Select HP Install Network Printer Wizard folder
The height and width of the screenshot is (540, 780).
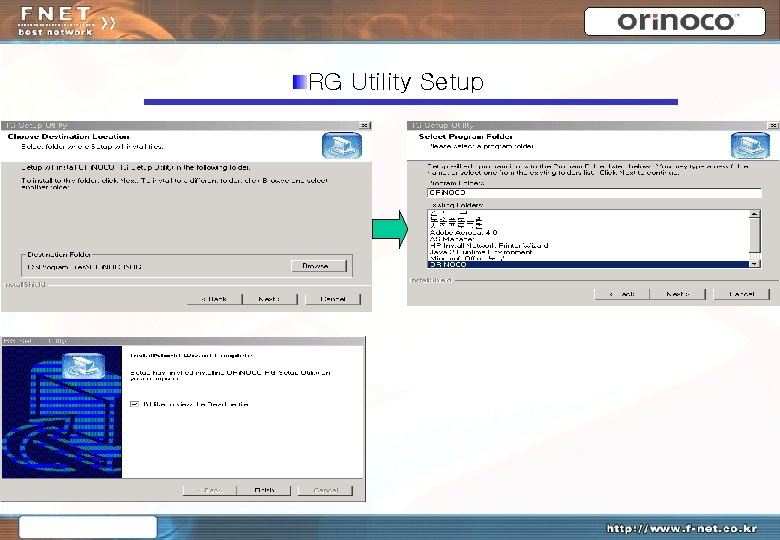pyautogui.click(x=489, y=246)
